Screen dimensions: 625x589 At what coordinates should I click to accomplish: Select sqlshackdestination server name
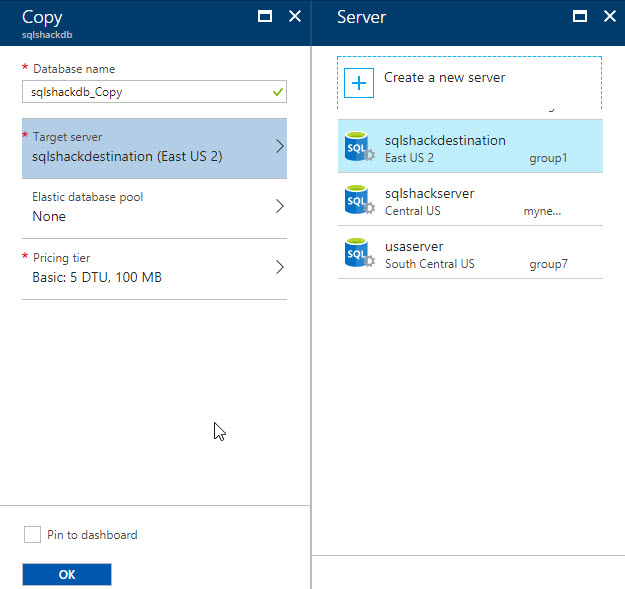[445, 140]
